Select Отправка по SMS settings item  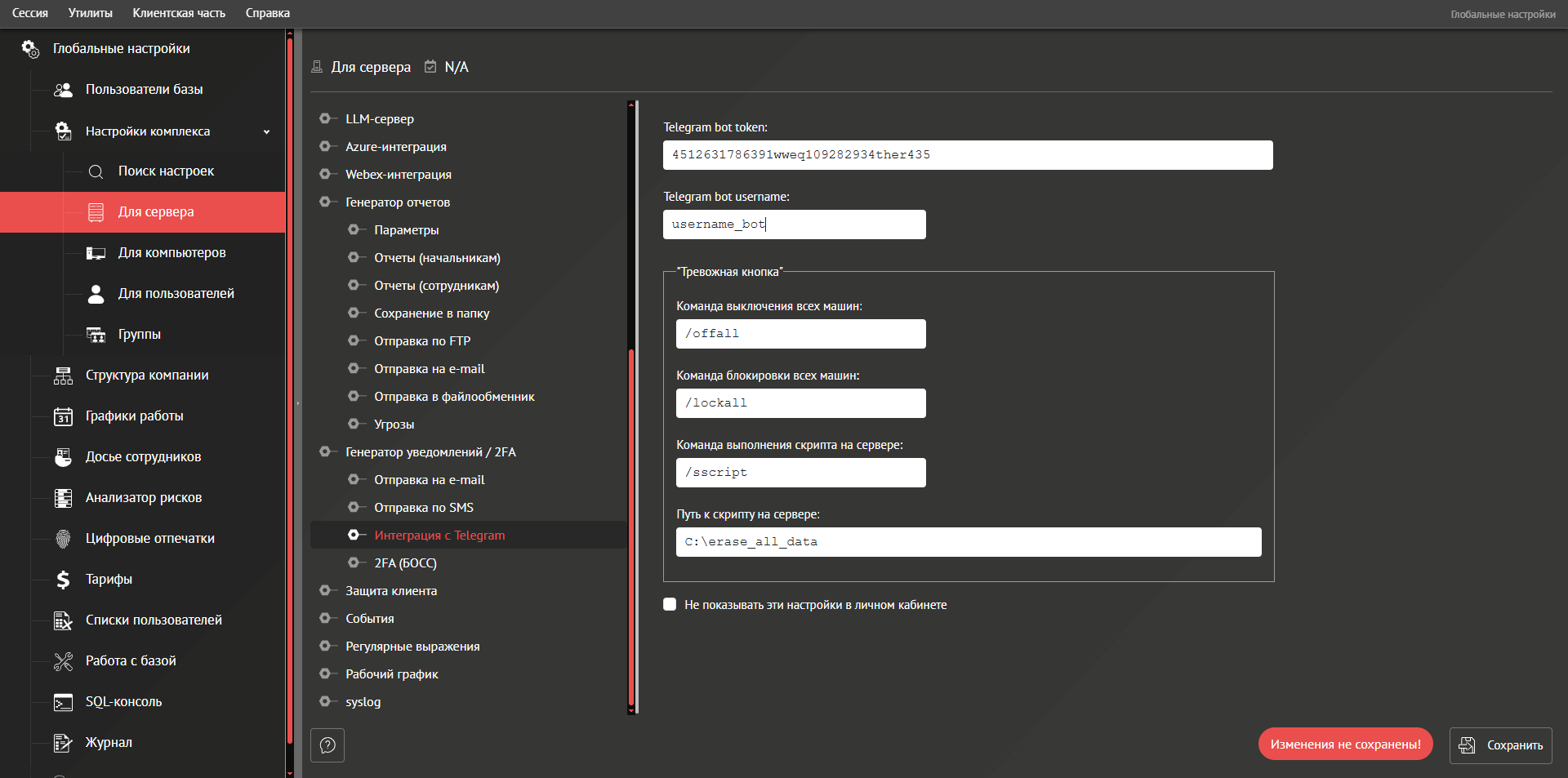423,508
